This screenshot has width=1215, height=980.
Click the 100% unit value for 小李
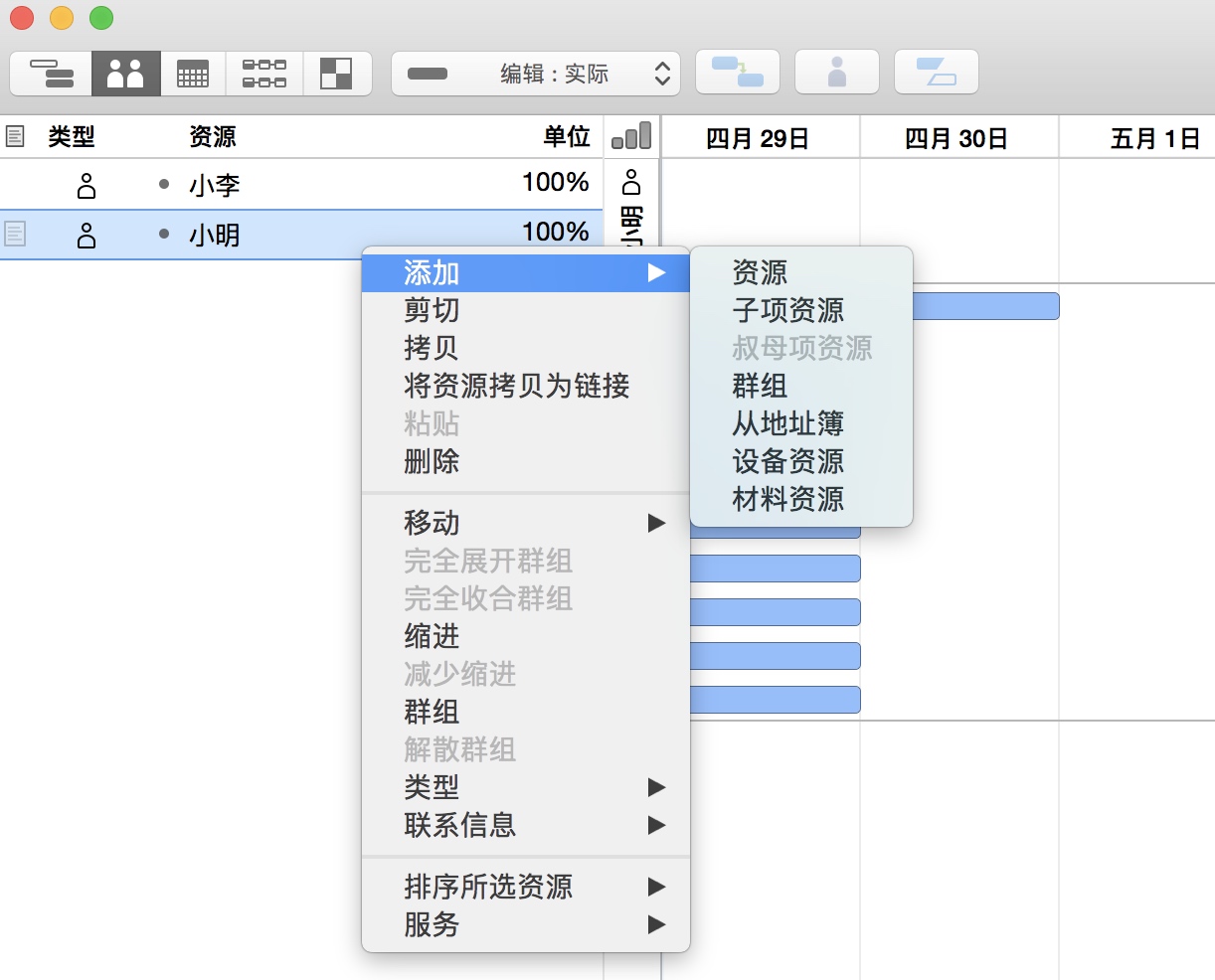tap(556, 183)
